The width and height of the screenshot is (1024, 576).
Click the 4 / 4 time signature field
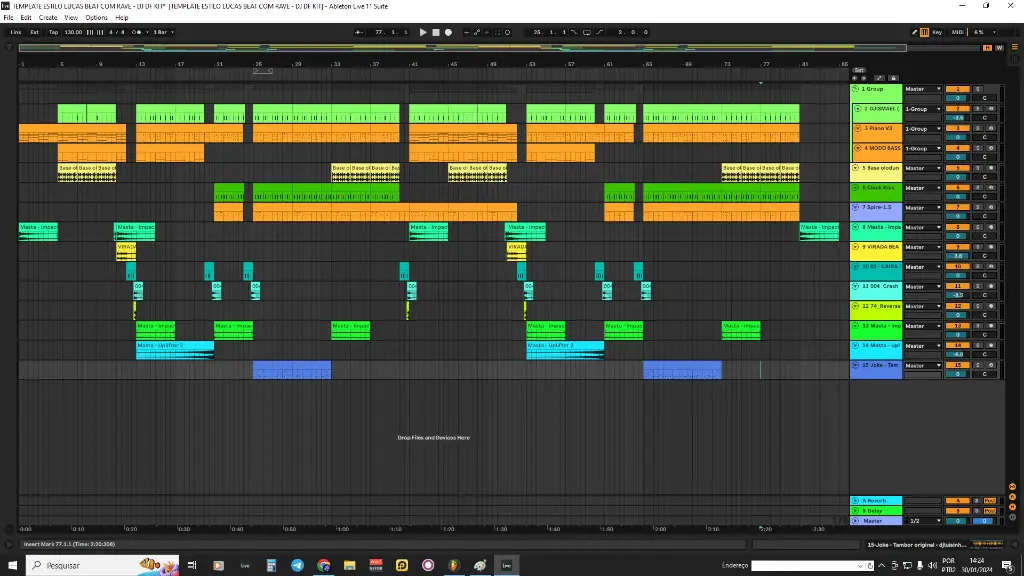117,32
